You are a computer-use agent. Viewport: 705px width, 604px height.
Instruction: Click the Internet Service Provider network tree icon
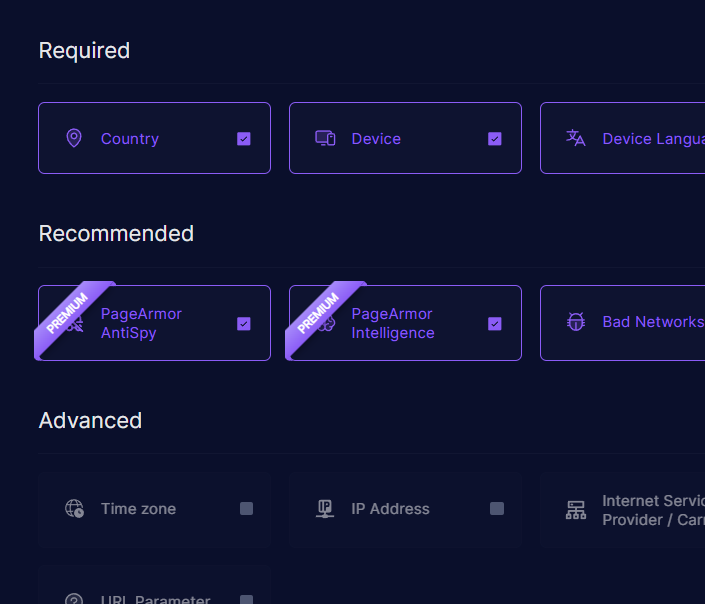coord(576,510)
